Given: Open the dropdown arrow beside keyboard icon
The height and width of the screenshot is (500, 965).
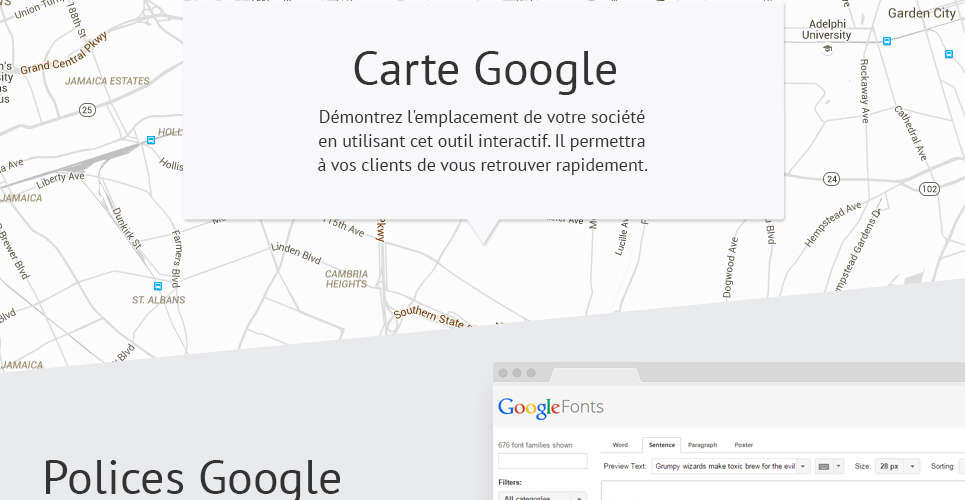Looking at the screenshot, I should pos(838,467).
